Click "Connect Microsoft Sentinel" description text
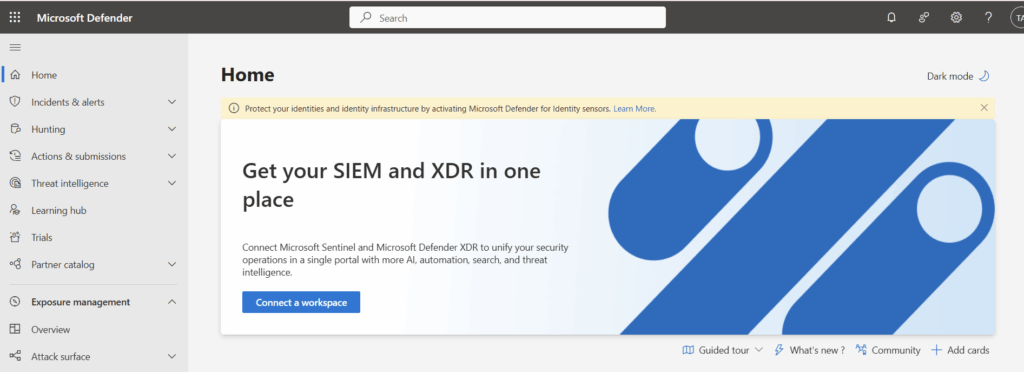Screen dimensions: 1024x372 (405, 260)
